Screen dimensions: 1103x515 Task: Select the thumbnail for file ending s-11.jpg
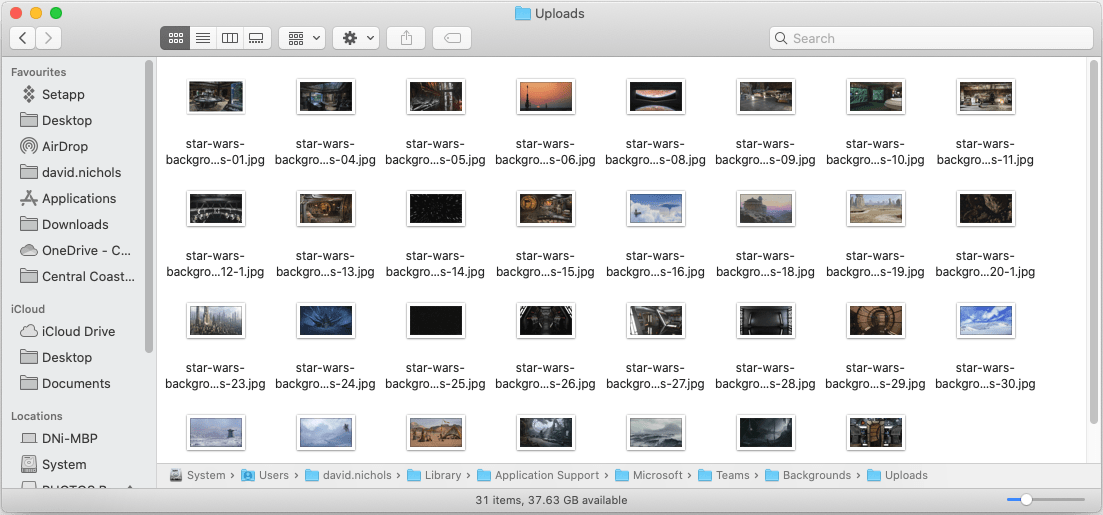(x=986, y=96)
